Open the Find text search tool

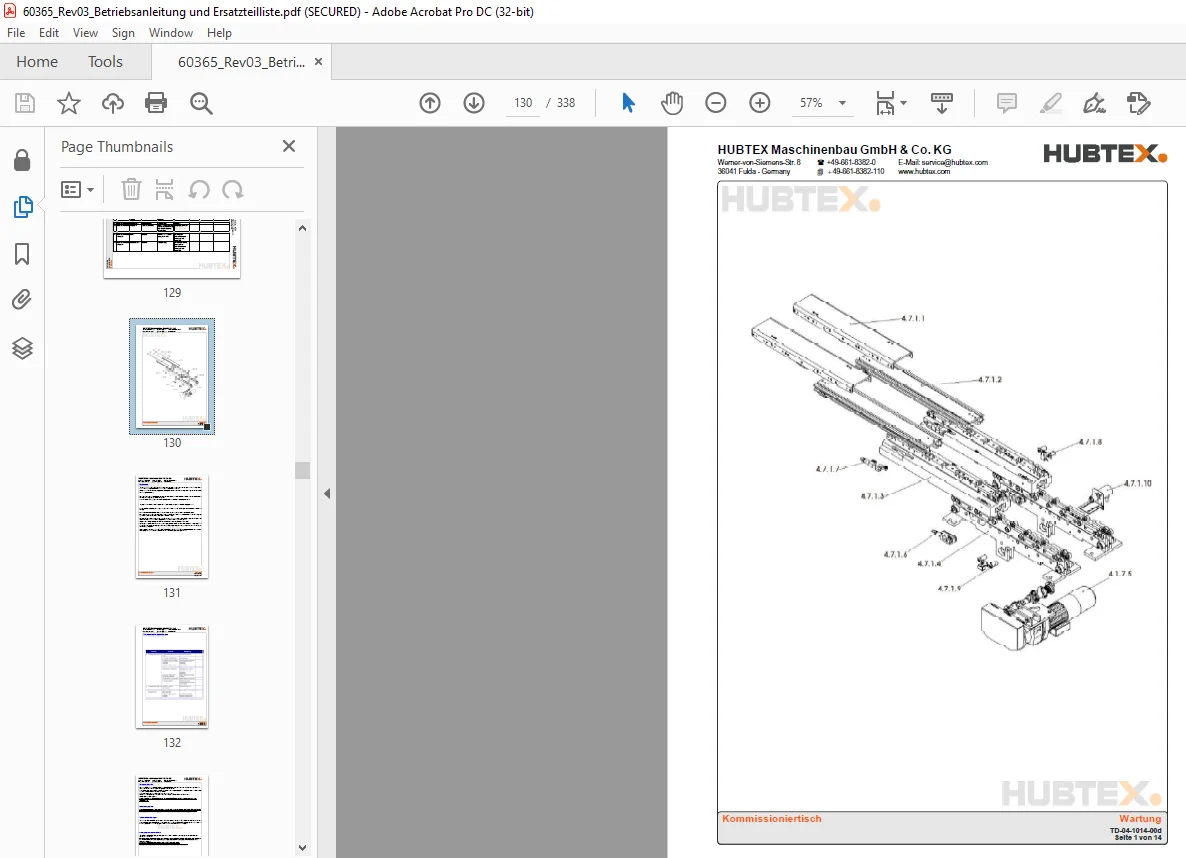click(201, 103)
